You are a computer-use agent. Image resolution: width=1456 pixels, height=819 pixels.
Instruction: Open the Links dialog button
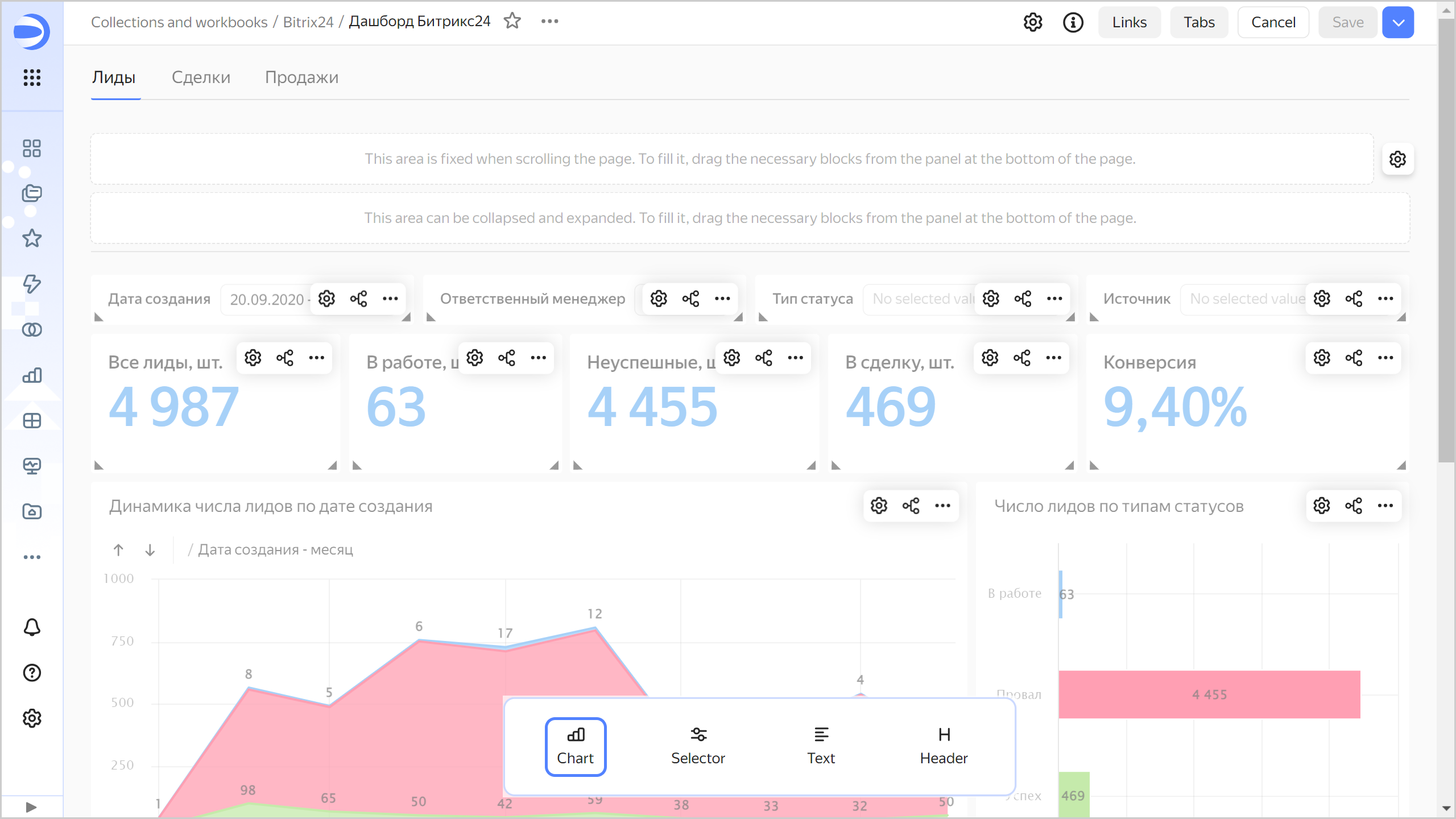pyautogui.click(x=1129, y=22)
